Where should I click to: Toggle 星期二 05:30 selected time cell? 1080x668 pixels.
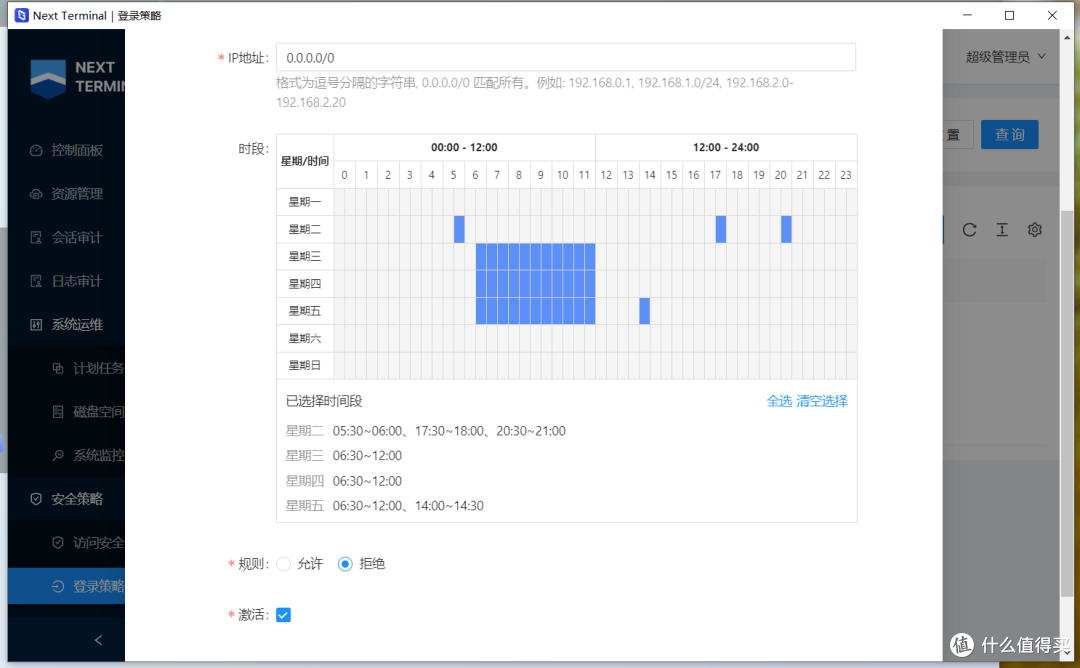coord(459,229)
